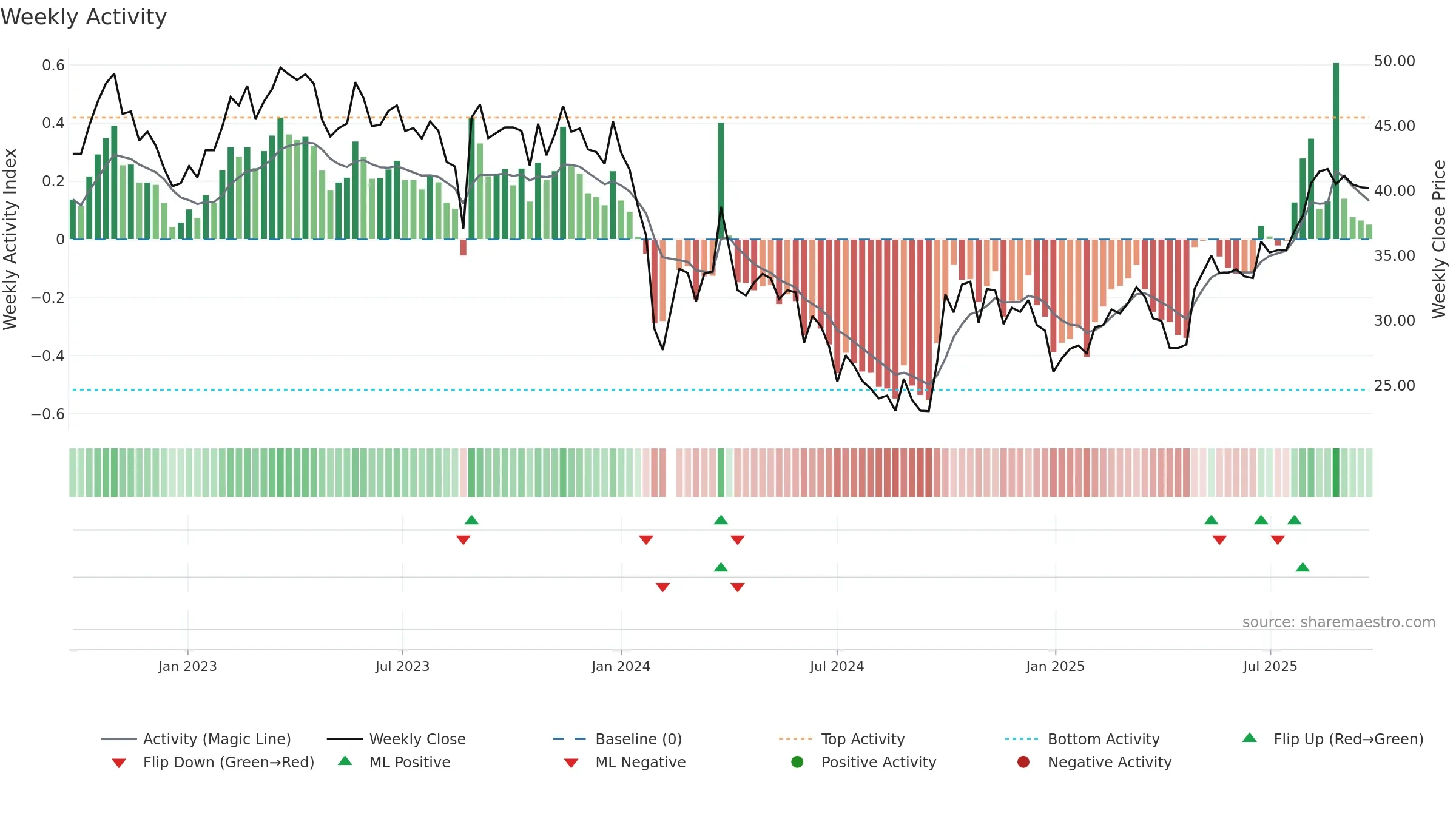The width and height of the screenshot is (1456, 819).
Task: Toggle Flip Down (Green→Red) legend entry
Action: 213,762
